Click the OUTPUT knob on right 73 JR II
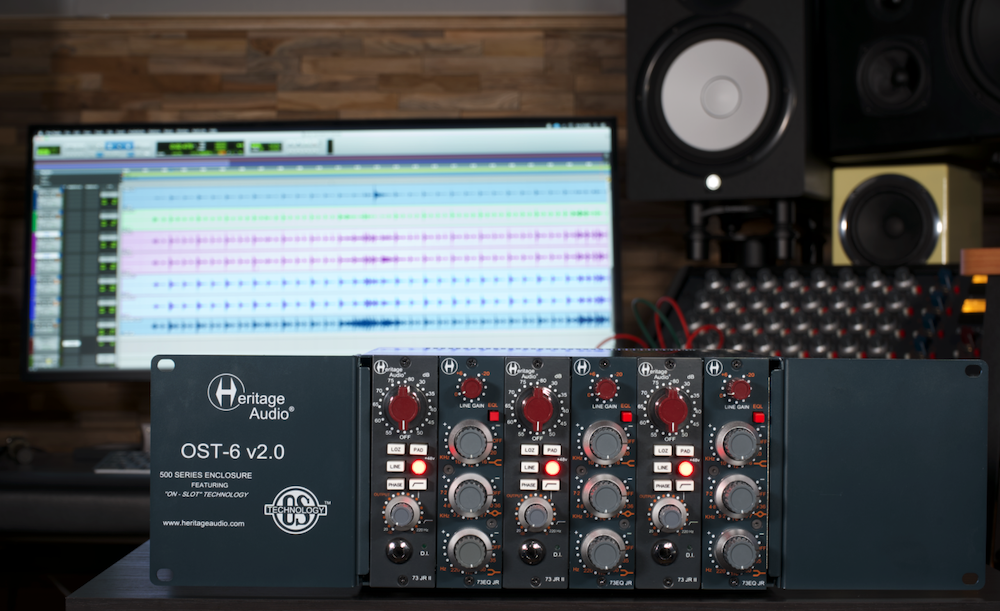1000x611 pixels. point(668,514)
